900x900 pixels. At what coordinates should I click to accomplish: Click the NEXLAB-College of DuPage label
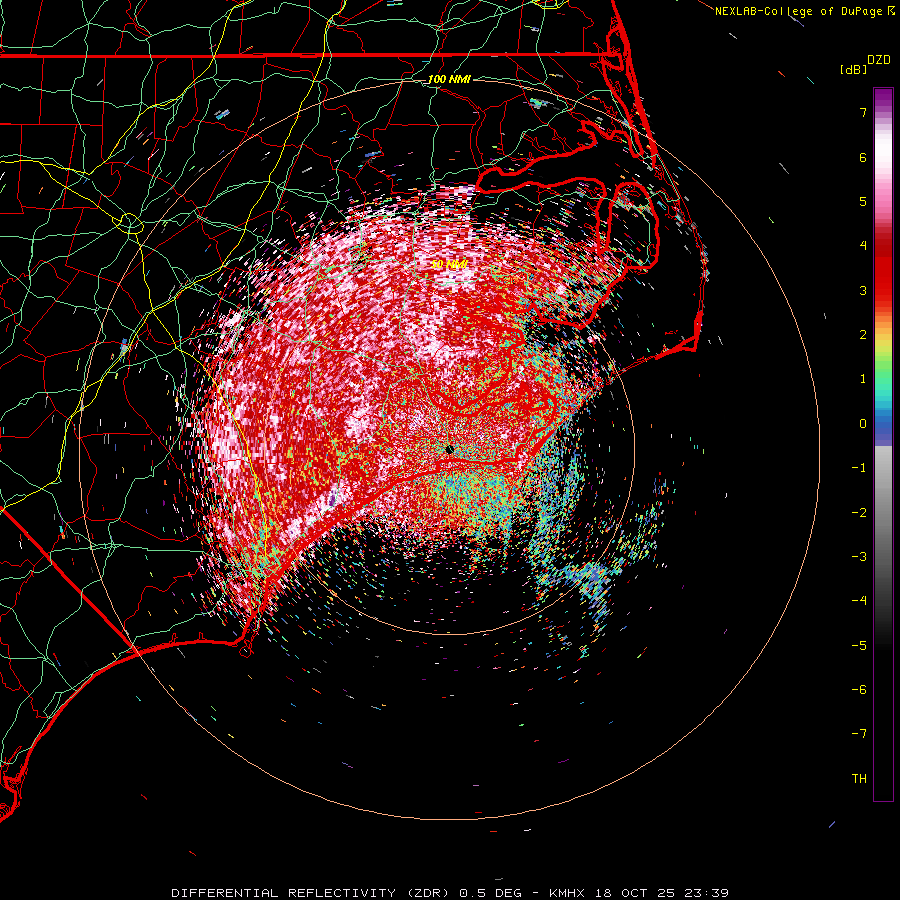799,11
